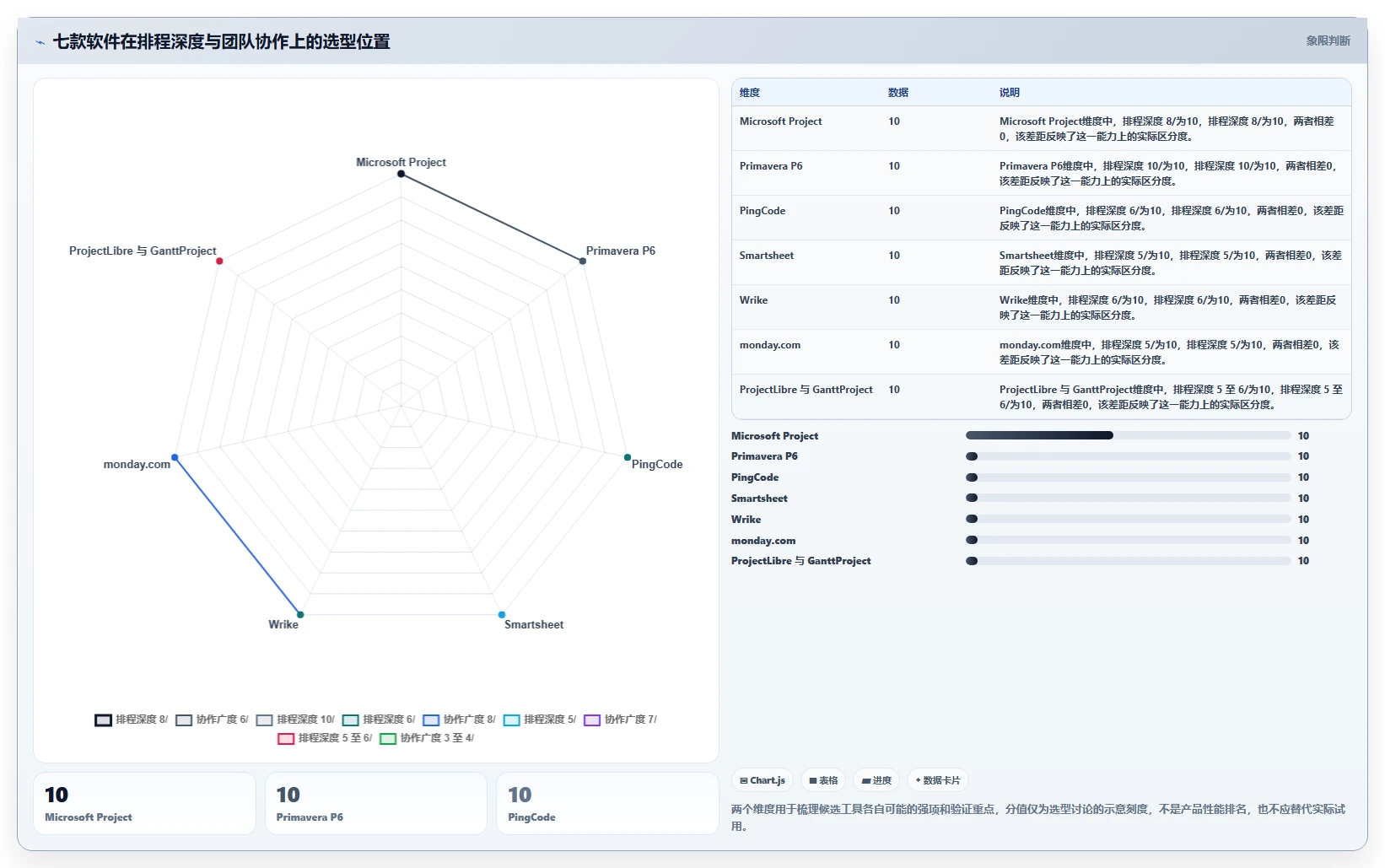Click the 表格 chip
Image resolution: width=1385 pixels, height=868 pixels.
[x=823, y=780]
